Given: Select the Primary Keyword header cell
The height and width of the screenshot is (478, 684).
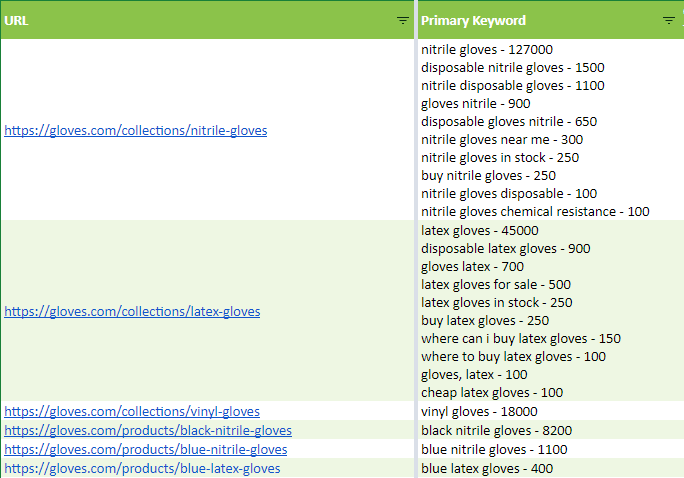Looking at the screenshot, I should [x=530, y=20].
